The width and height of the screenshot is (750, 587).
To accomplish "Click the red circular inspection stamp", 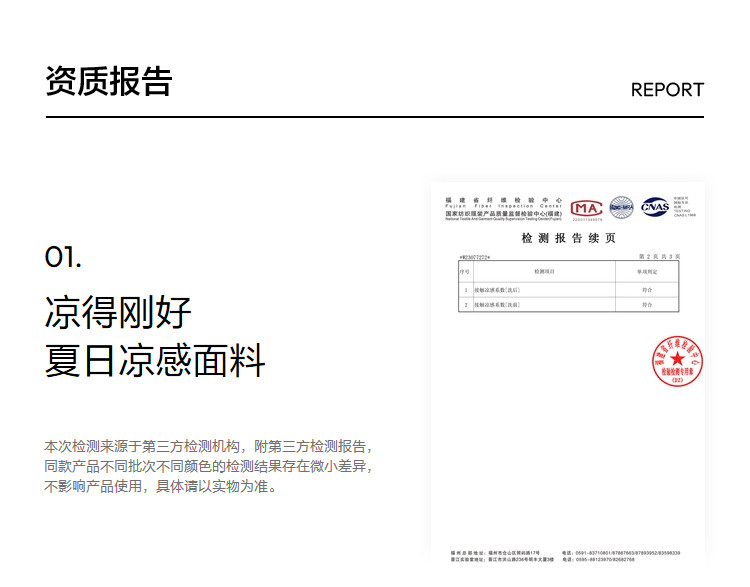I will click(x=677, y=361).
